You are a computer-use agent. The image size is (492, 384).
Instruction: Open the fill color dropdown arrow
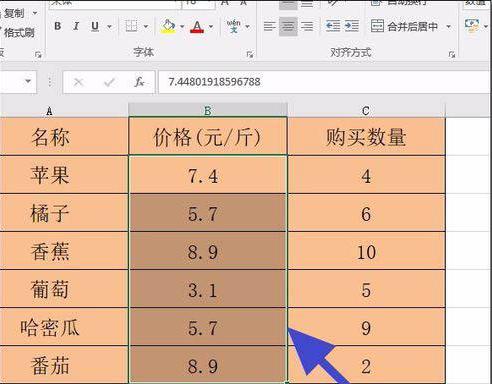pyautogui.click(x=182, y=26)
